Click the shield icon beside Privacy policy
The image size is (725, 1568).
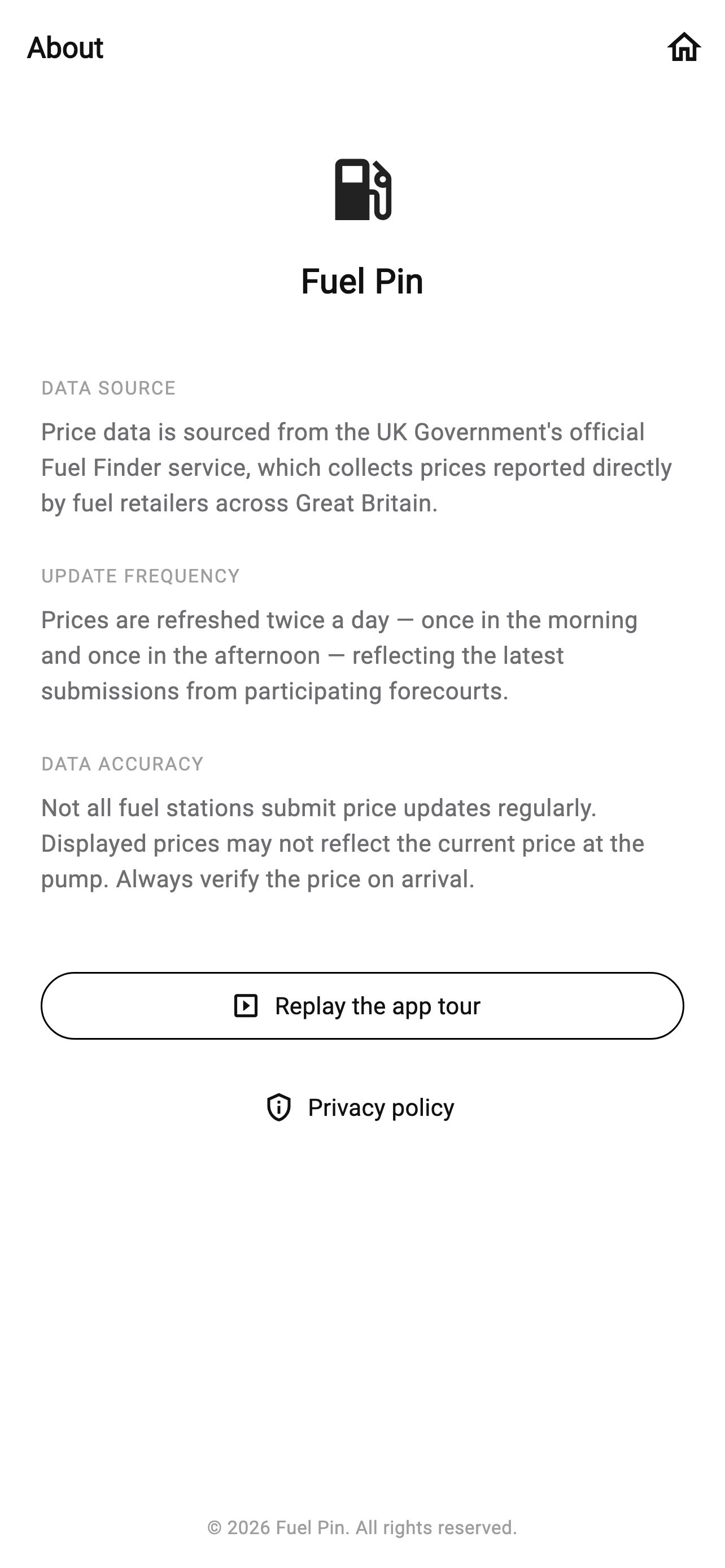point(279,1107)
